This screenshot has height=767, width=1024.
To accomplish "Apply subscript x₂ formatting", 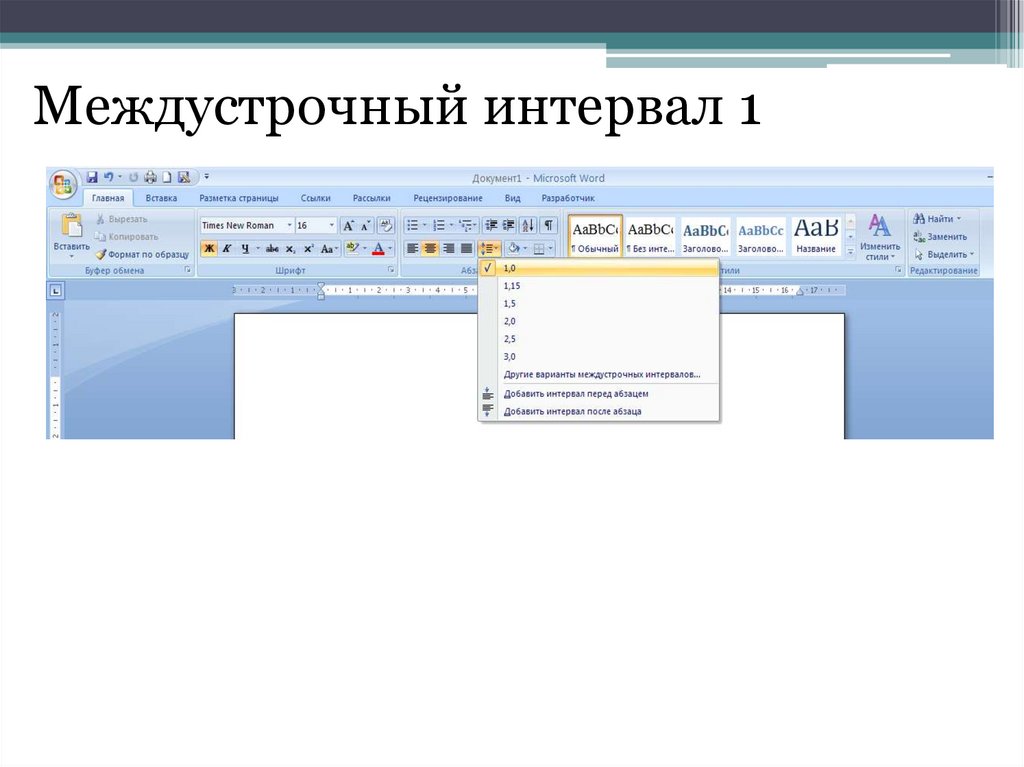I will click(x=291, y=249).
